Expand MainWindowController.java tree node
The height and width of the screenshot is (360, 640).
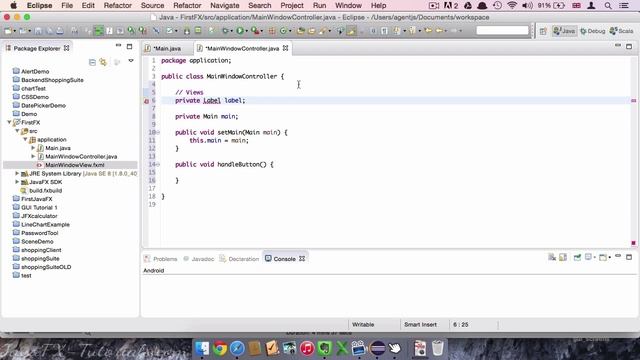click(33, 156)
